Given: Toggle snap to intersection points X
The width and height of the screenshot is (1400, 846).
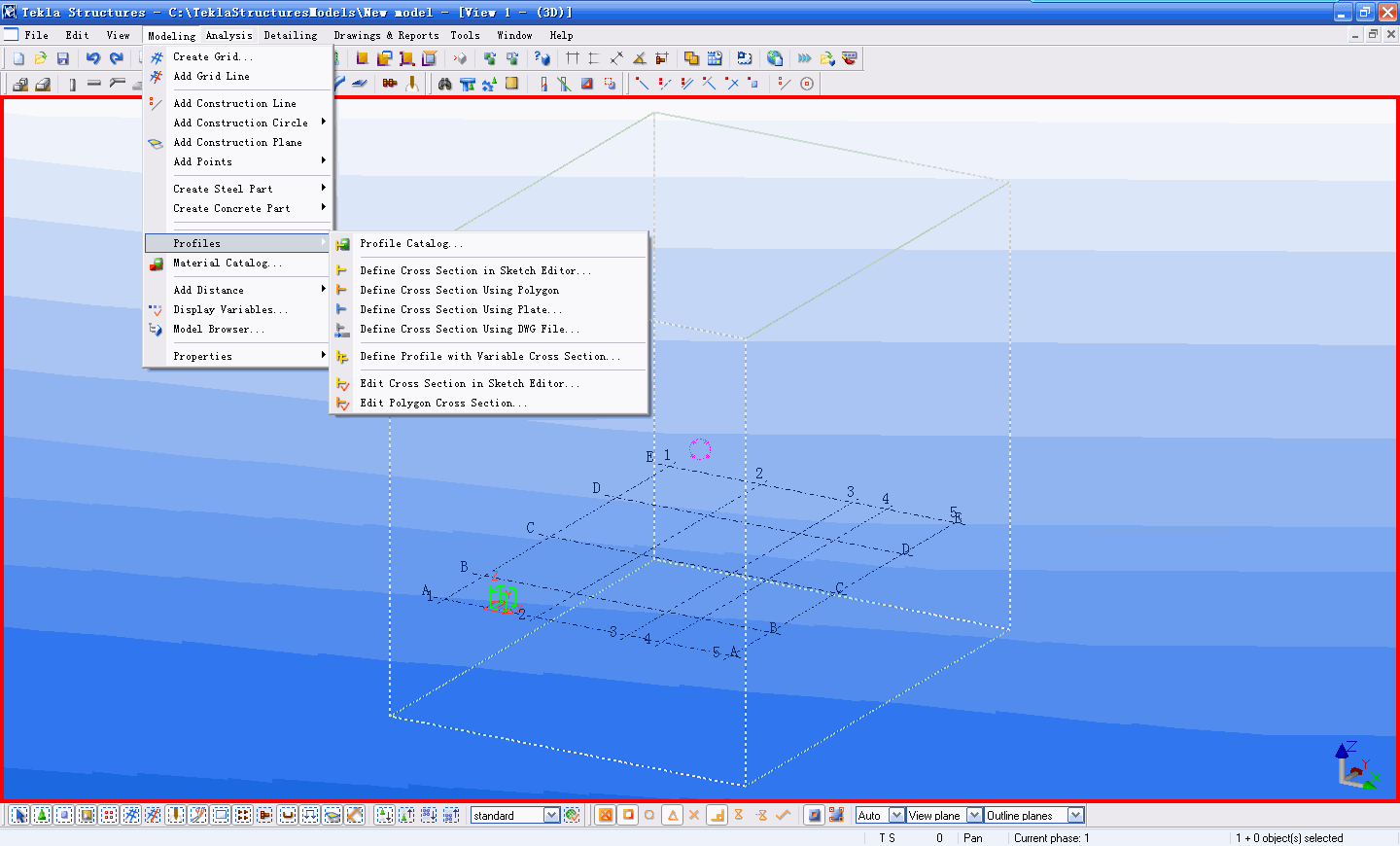Looking at the screenshot, I should coord(694,815).
